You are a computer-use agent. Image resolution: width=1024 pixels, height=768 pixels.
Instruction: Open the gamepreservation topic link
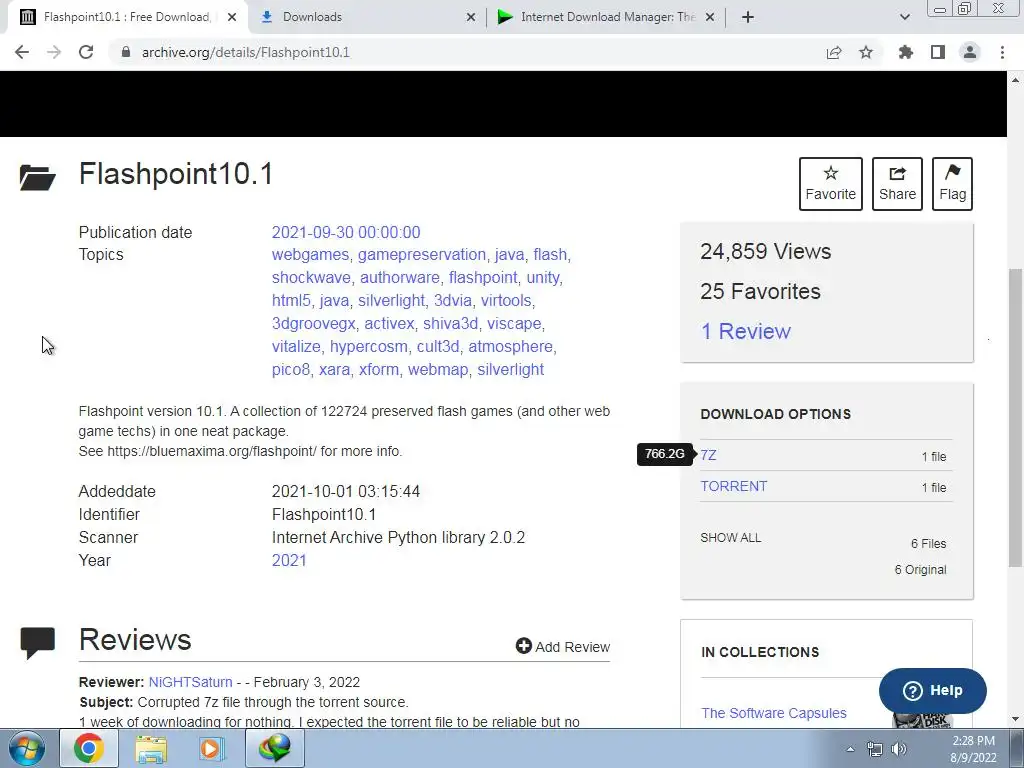click(x=422, y=255)
